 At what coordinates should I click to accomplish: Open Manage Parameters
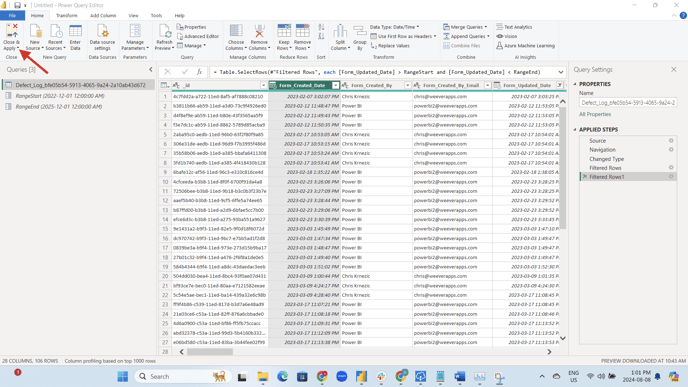coord(135,37)
